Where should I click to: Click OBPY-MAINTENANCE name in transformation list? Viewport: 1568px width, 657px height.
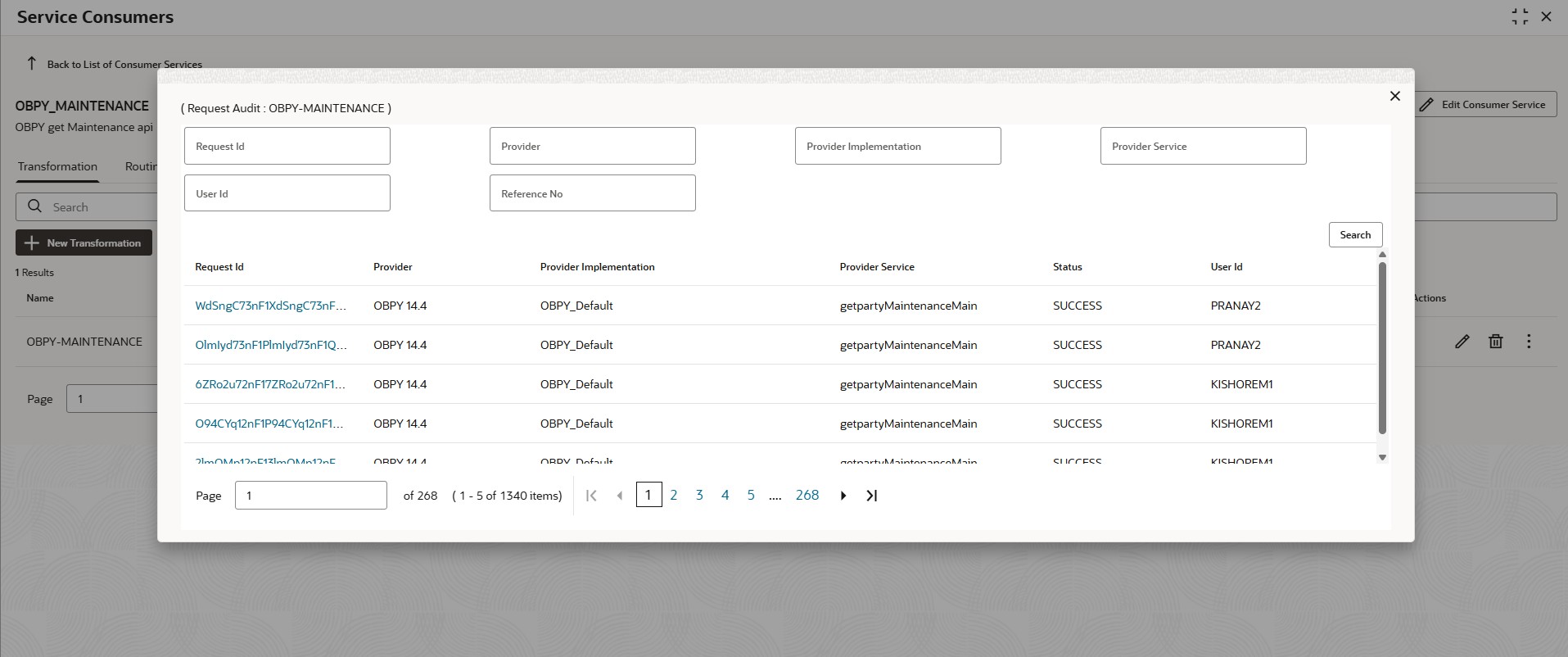tap(84, 342)
